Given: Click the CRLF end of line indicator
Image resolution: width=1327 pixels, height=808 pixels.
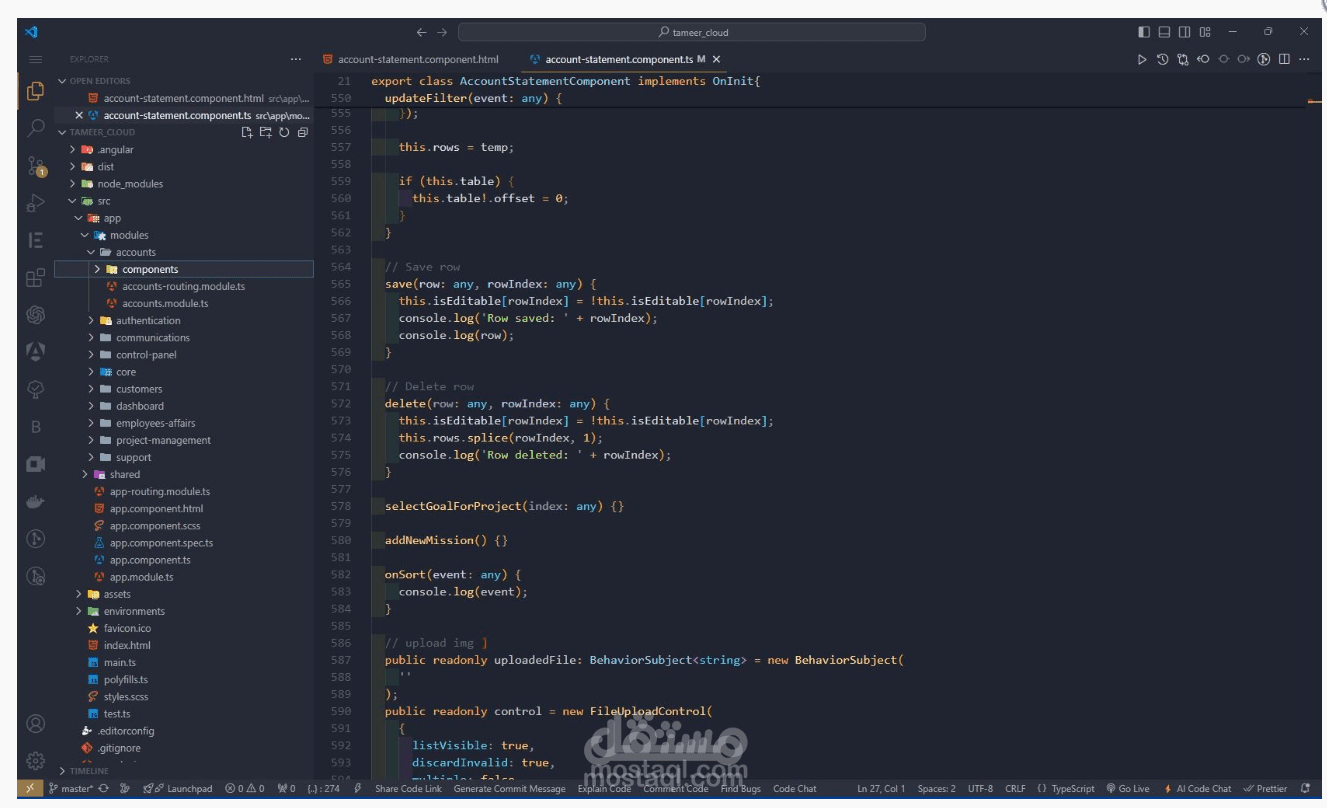Looking at the screenshot, I should coord(1015,788).
